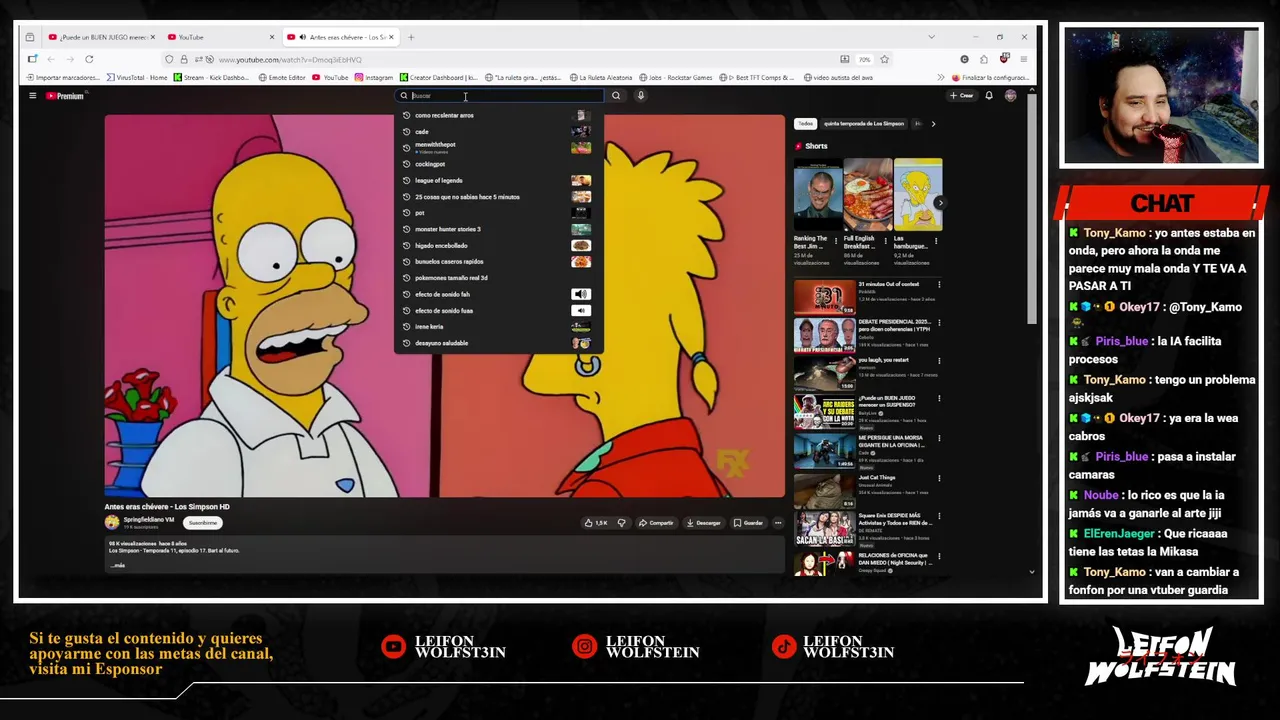Select the 'Todos' filter chip
The image size is (1280, 720).
tap(805, 124)
